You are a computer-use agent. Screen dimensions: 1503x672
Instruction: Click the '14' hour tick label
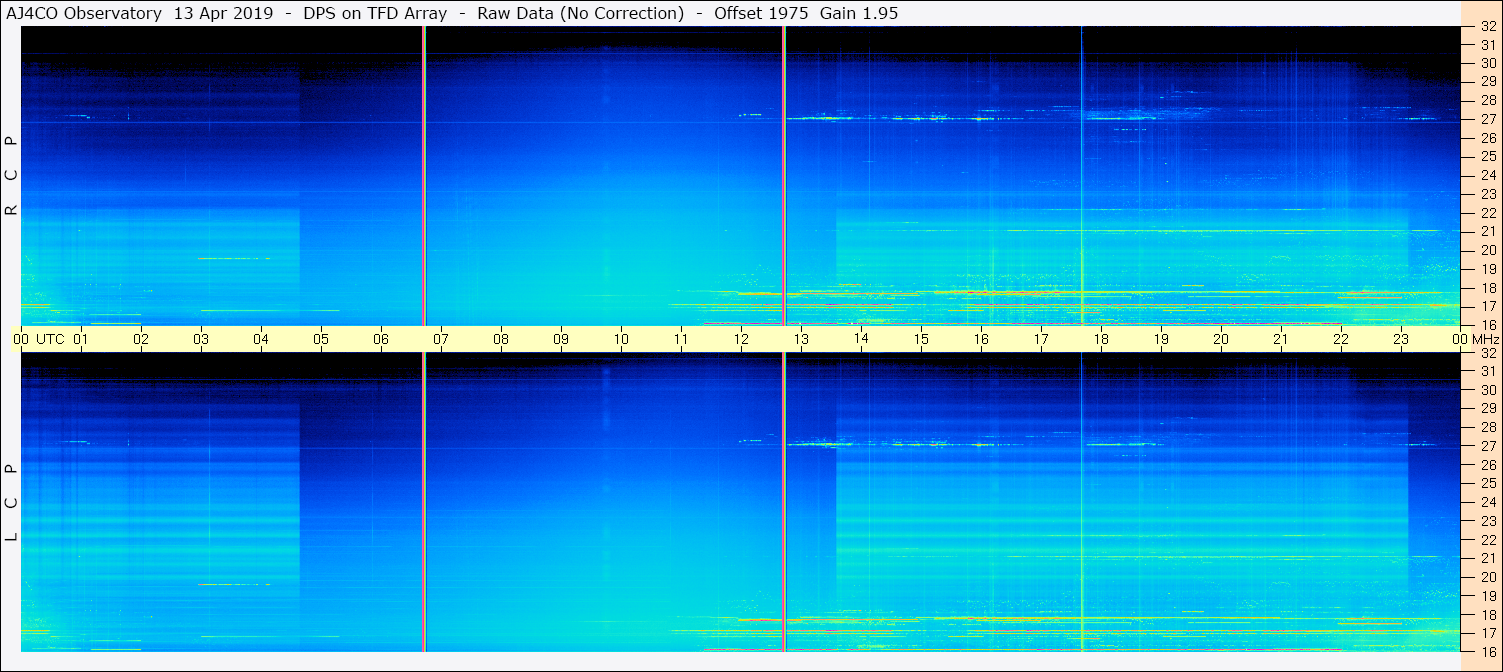[x=861, y=339]
